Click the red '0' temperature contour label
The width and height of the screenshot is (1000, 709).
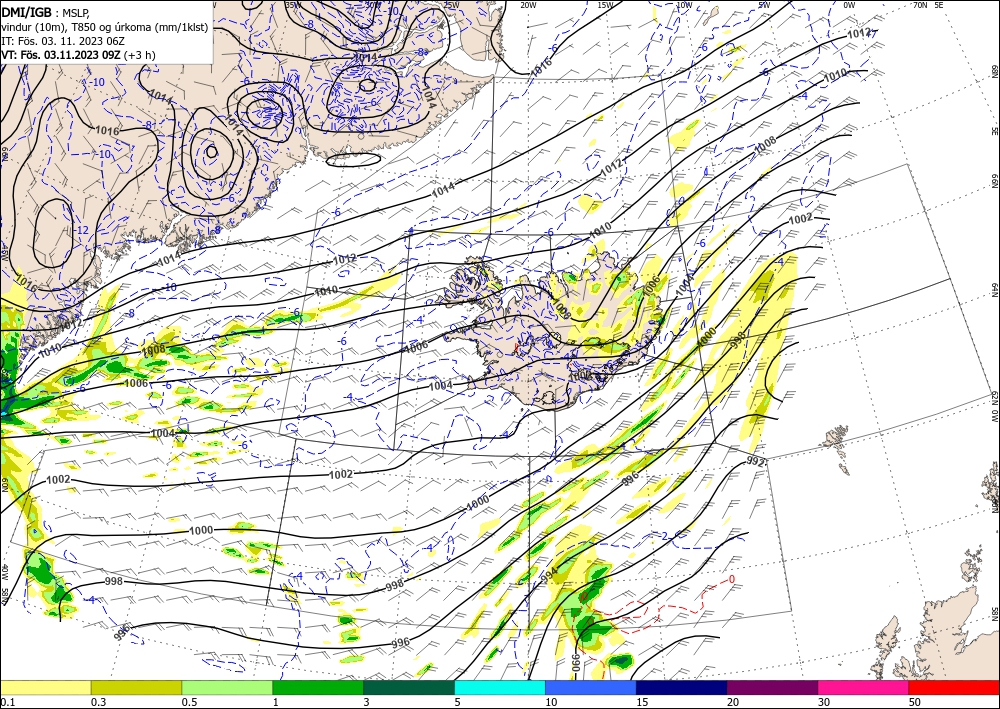(732, 579)
